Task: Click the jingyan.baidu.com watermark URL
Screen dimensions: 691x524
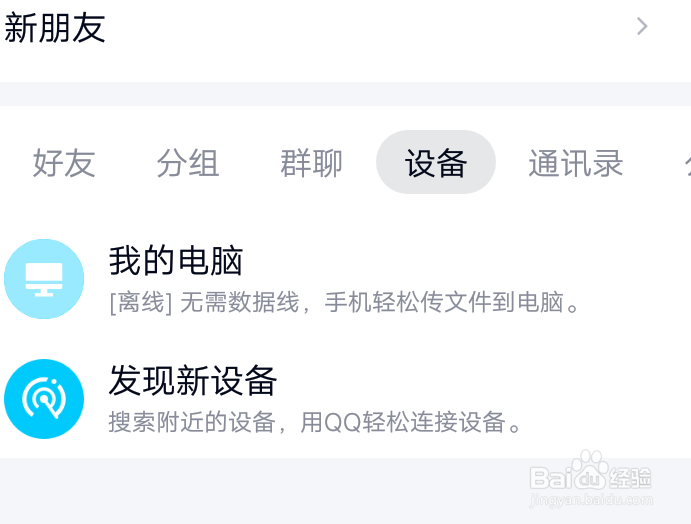Action: pos(592,499)
